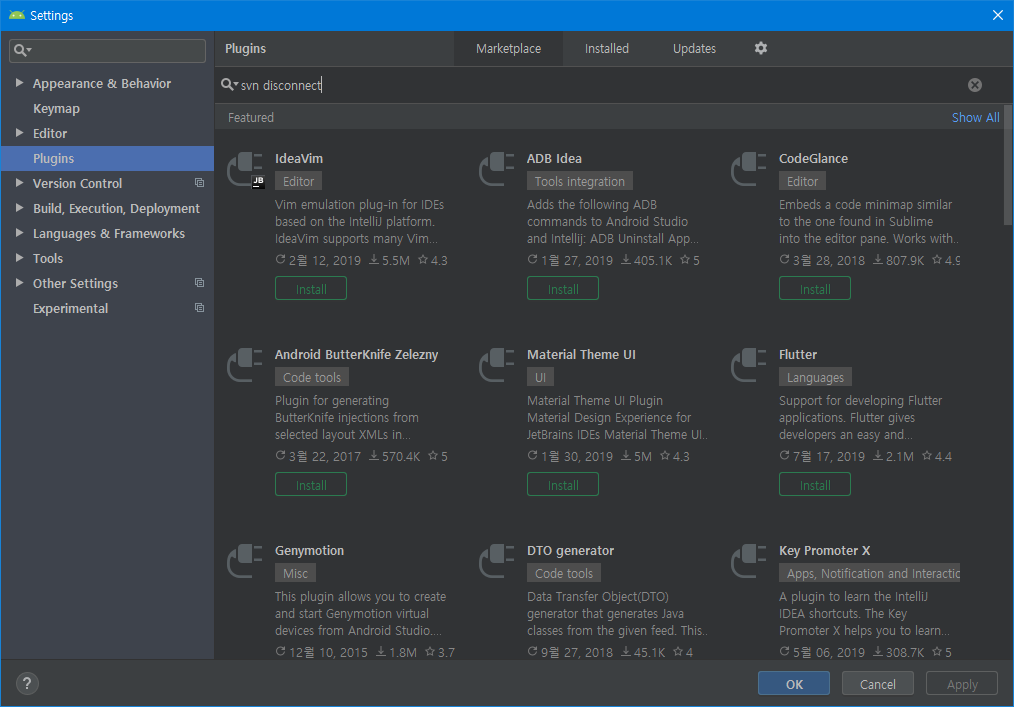Expand Build, Execution, Deployment section
Screen dimensions: 1014x707
click(19, 208)
